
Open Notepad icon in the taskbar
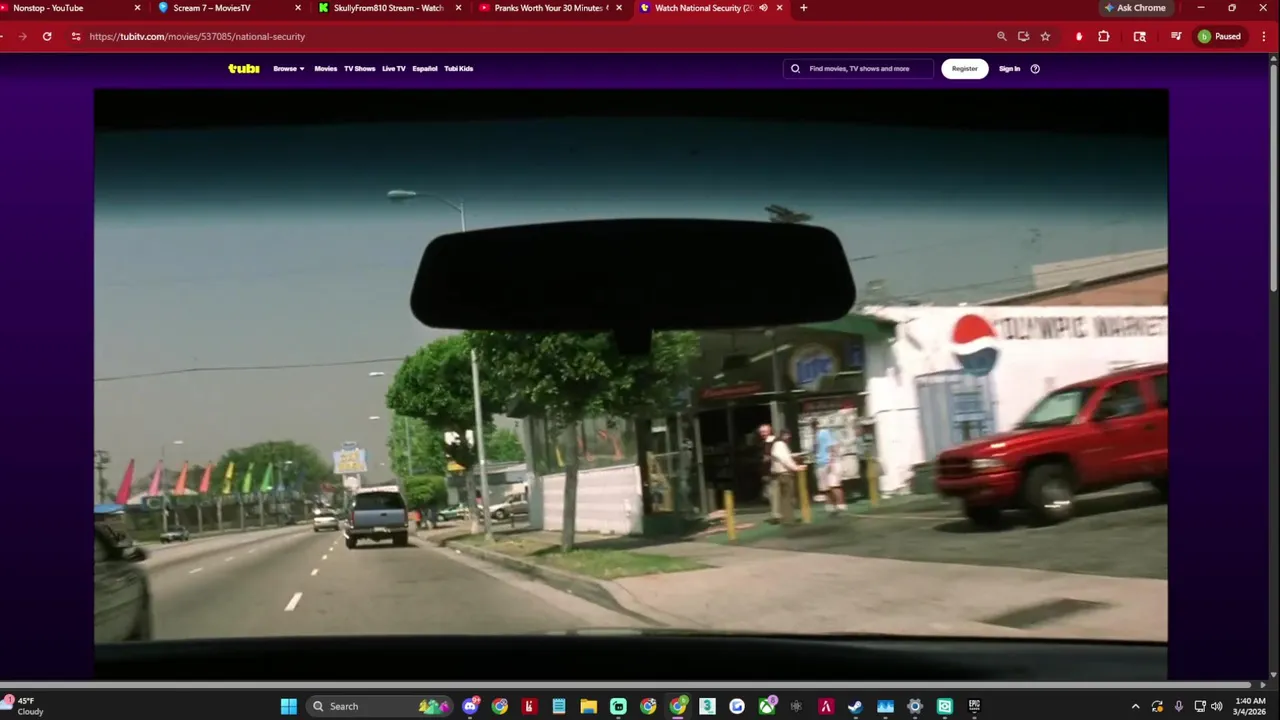(559, 706)
